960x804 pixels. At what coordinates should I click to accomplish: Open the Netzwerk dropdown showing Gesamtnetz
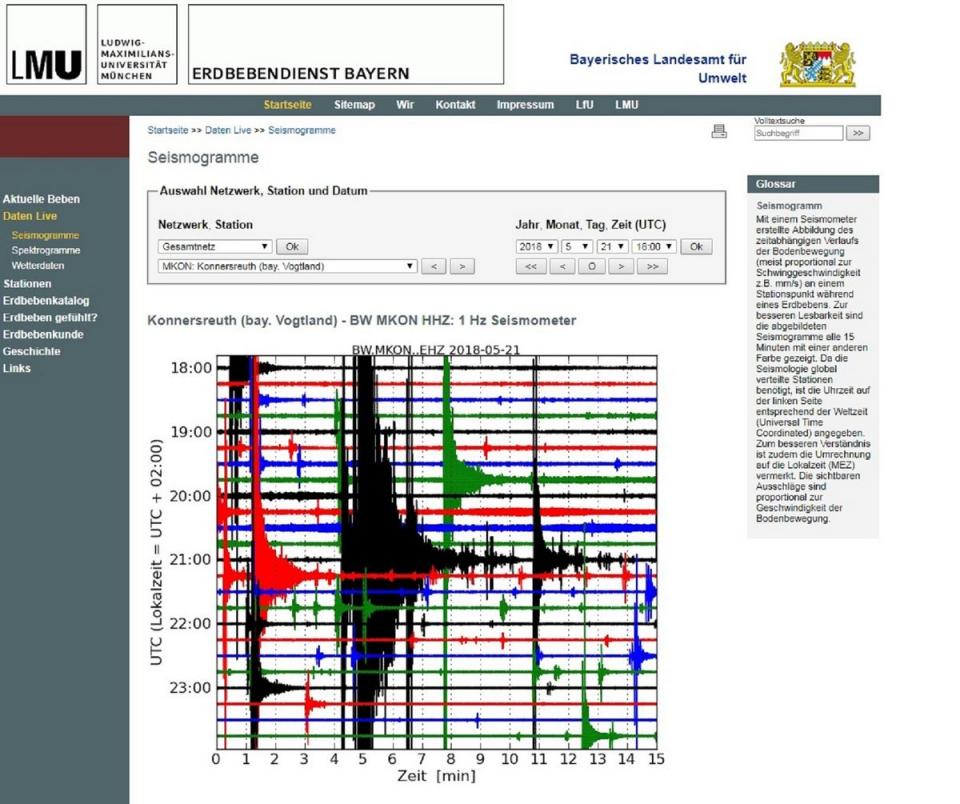pyautogui.click(x=214, y=247)
